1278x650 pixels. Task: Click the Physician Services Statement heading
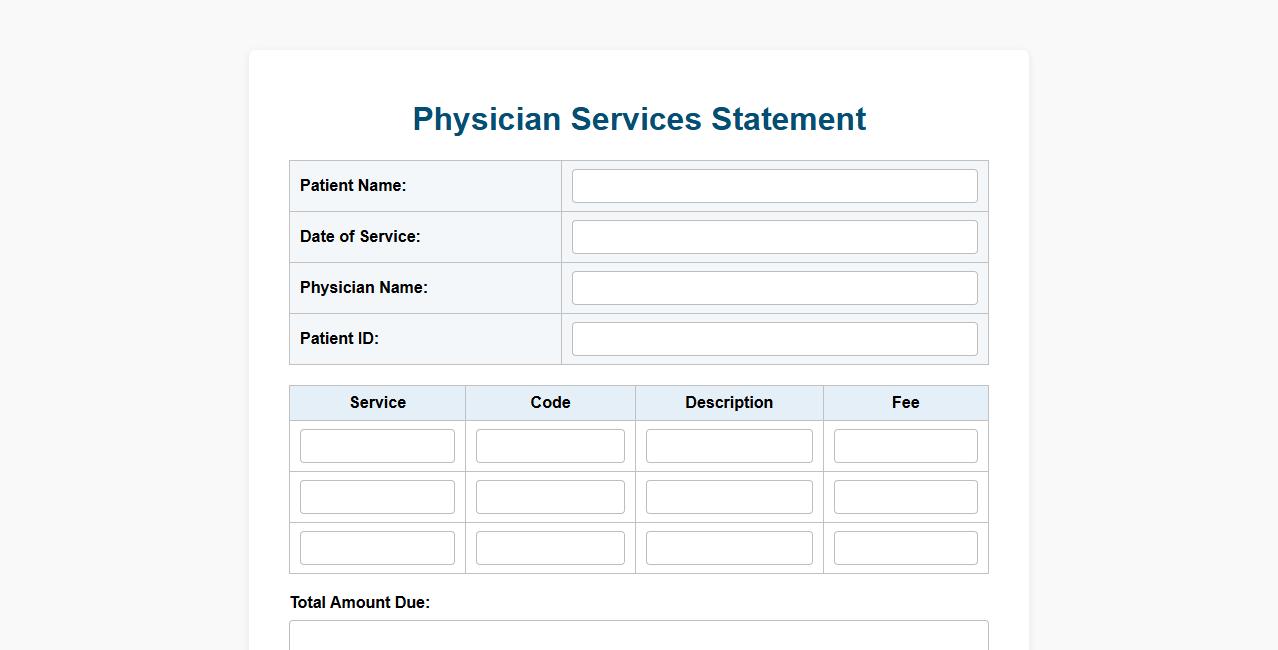click(639, 119)
